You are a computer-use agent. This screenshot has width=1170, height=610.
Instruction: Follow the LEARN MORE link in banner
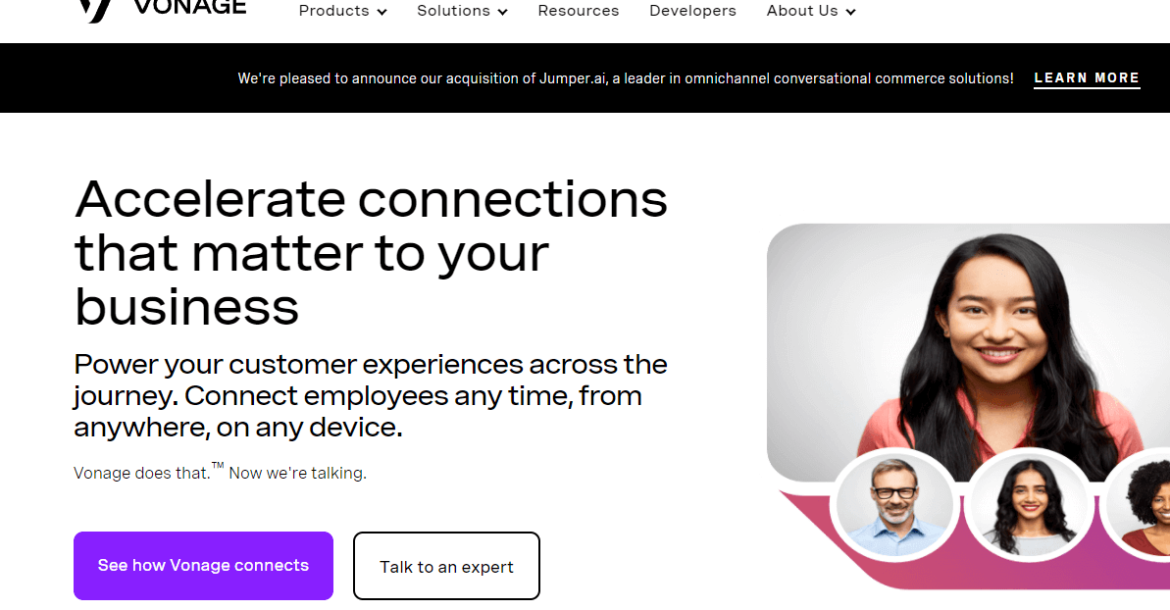[1086, 78]
